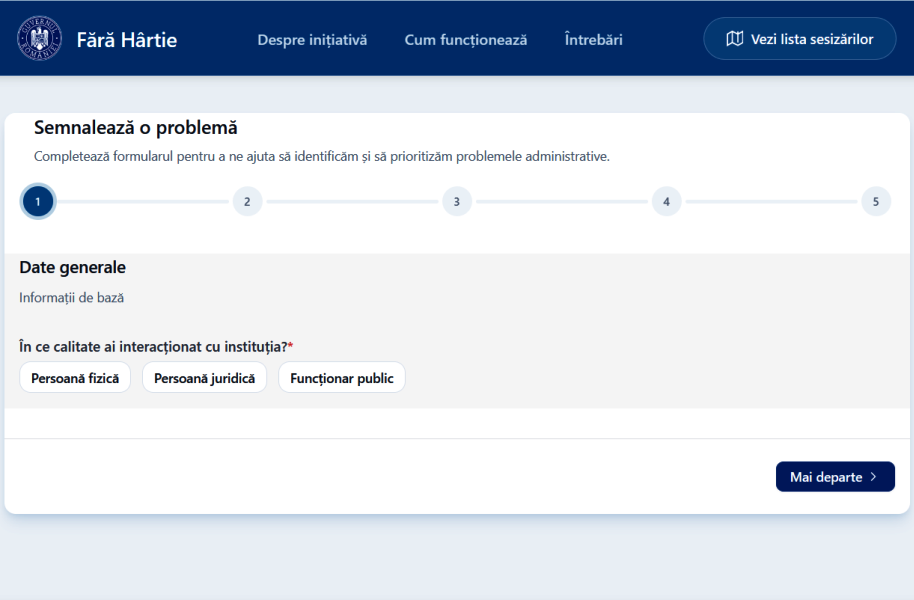Go to the Cum funcționează section

[465, 40]
